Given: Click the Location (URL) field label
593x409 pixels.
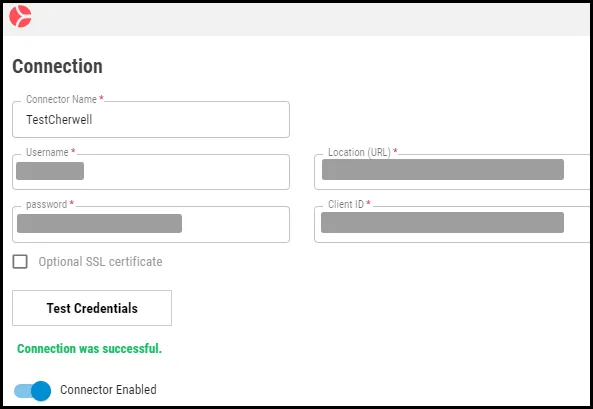Looking at the screenshot, I should (359, 152).
